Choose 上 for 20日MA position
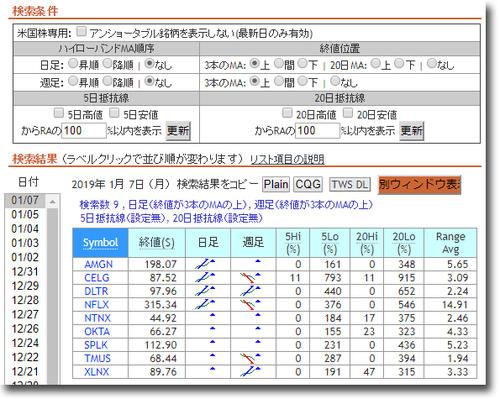 tap(375, 63)
